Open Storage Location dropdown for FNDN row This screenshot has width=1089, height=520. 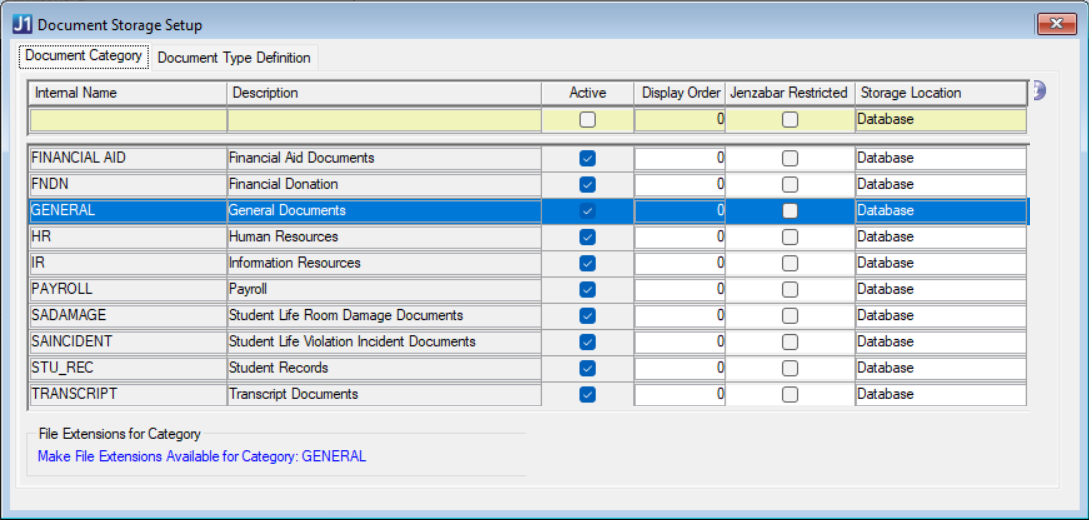click(x=940, y=184)
